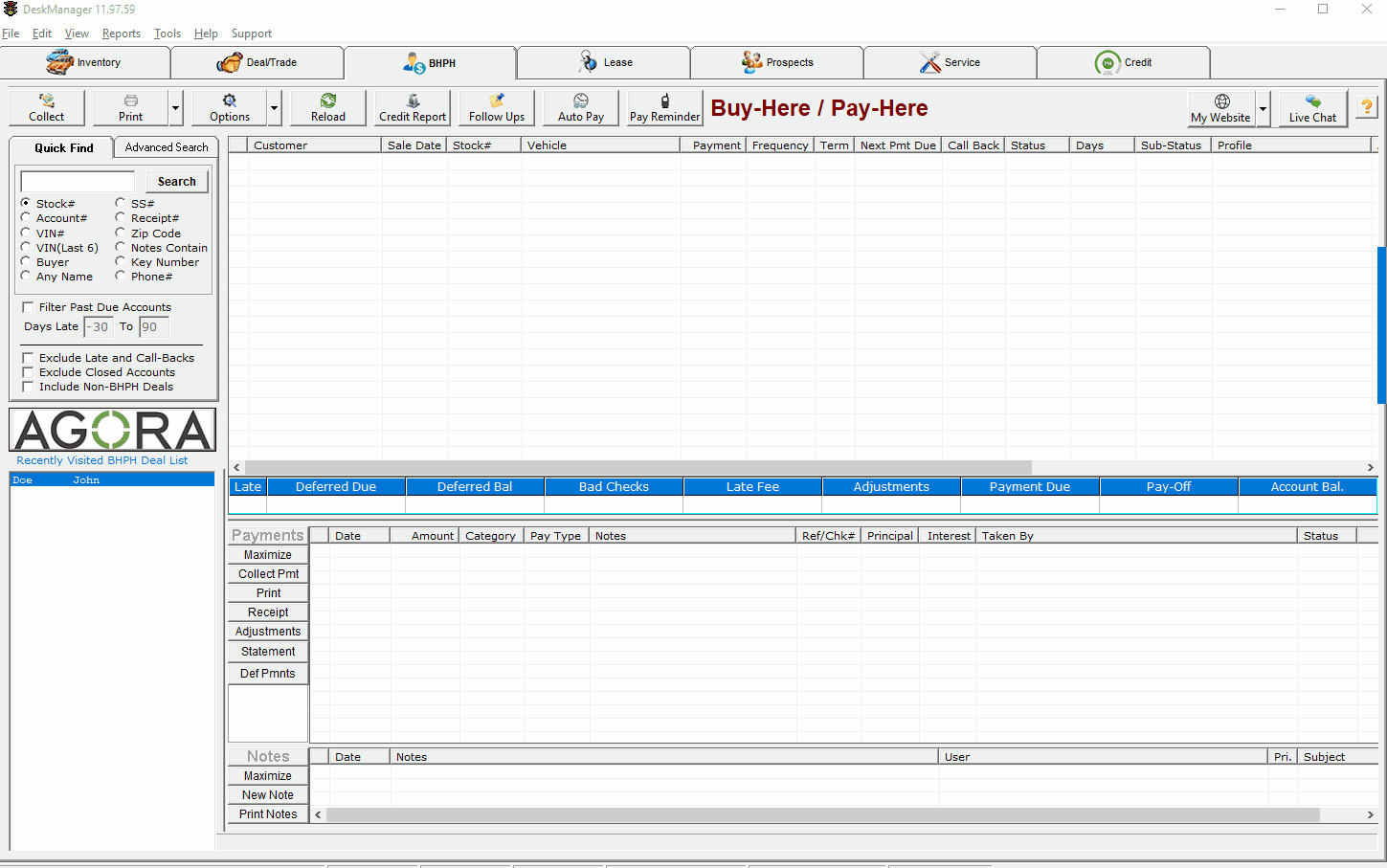Open the Deal/Trade module tab
This screenshot has height=868, width=1387.
pyautogui.click(x=257, y=62)
